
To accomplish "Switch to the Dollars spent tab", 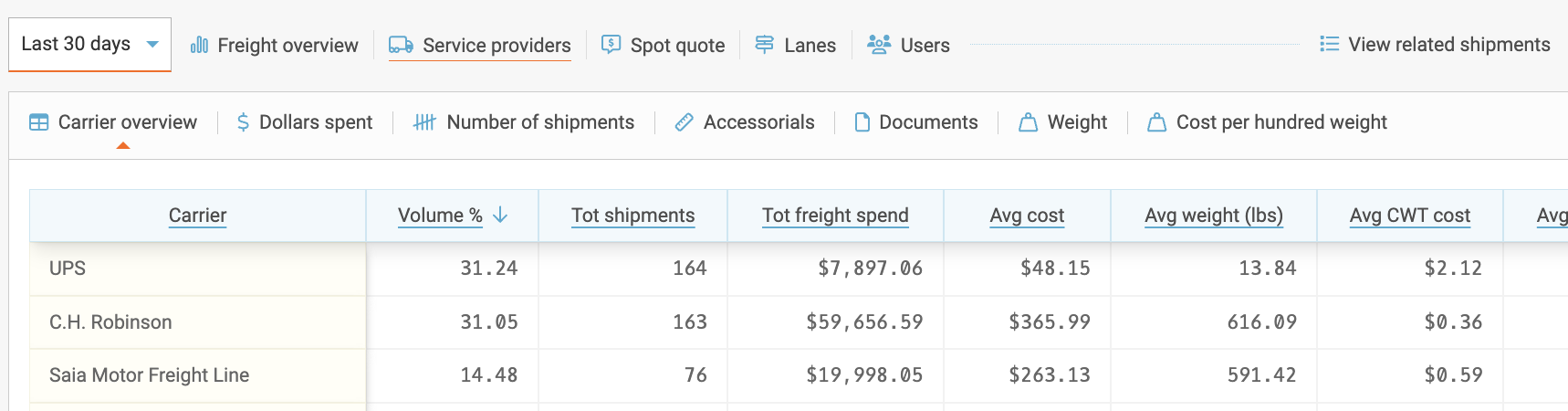I will [x=305, y=122].
